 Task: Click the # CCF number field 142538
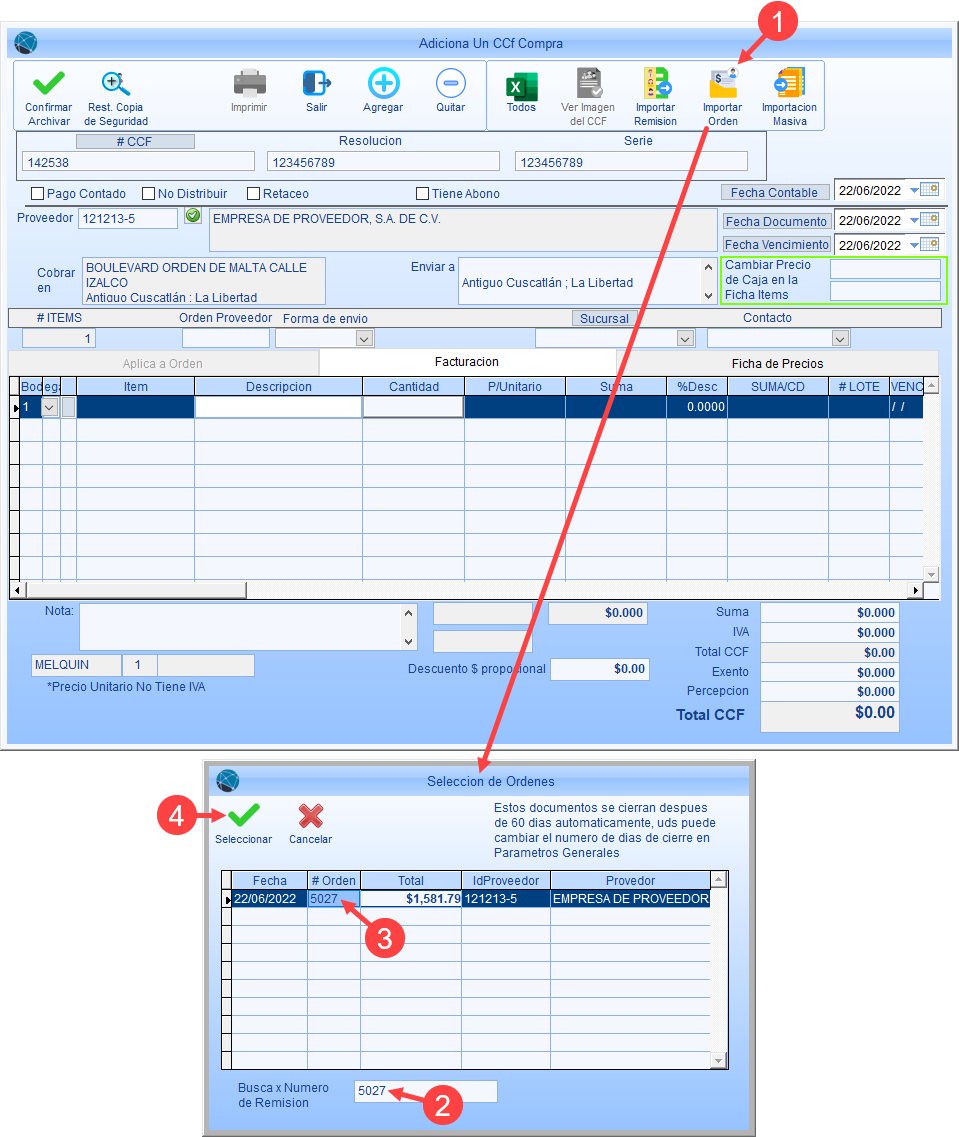[138, 162]
